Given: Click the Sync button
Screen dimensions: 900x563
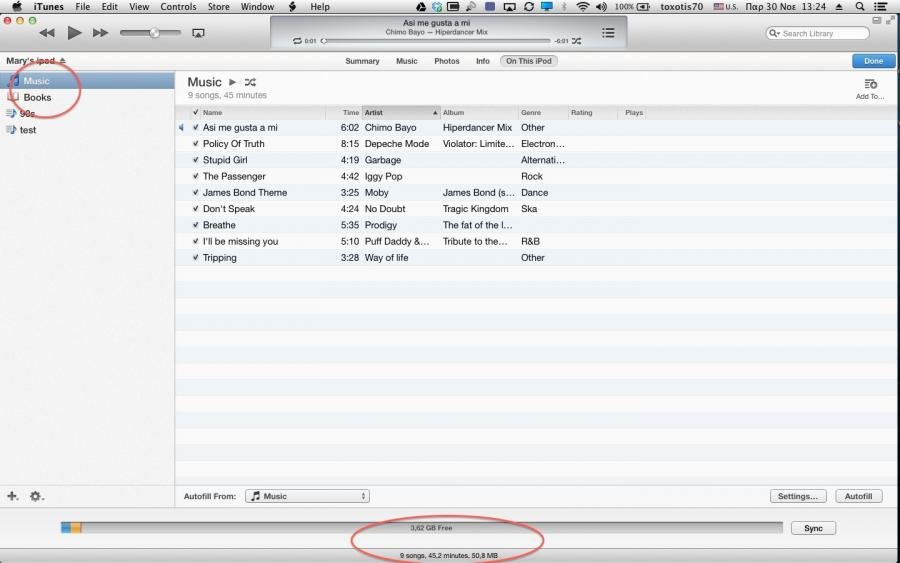Looking at the screenshot, I should [813, 528].
